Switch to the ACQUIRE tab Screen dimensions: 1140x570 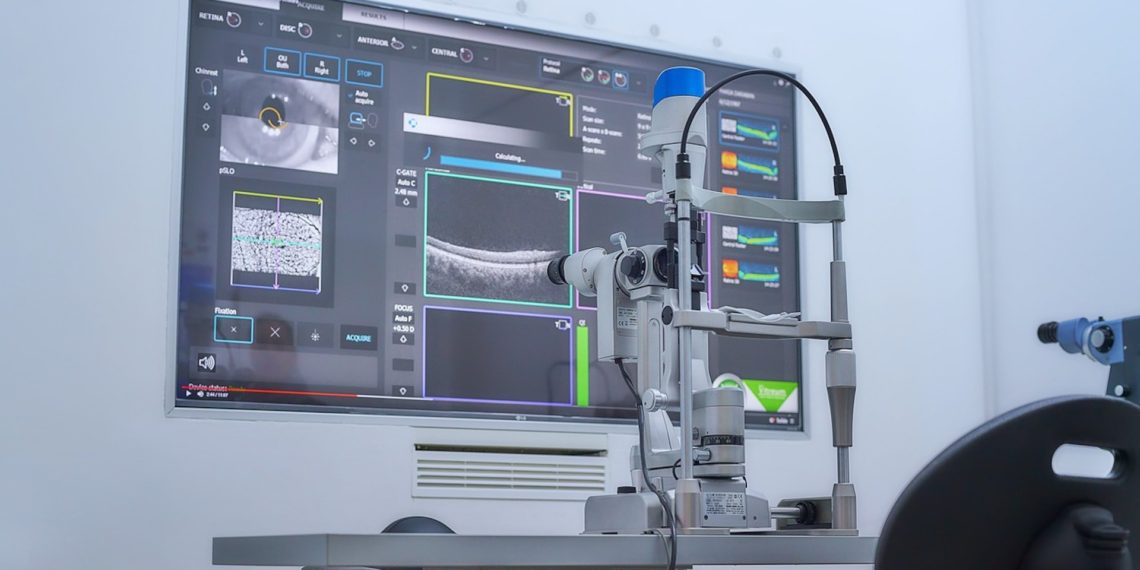pyautogui.click(x=310, y=5)
